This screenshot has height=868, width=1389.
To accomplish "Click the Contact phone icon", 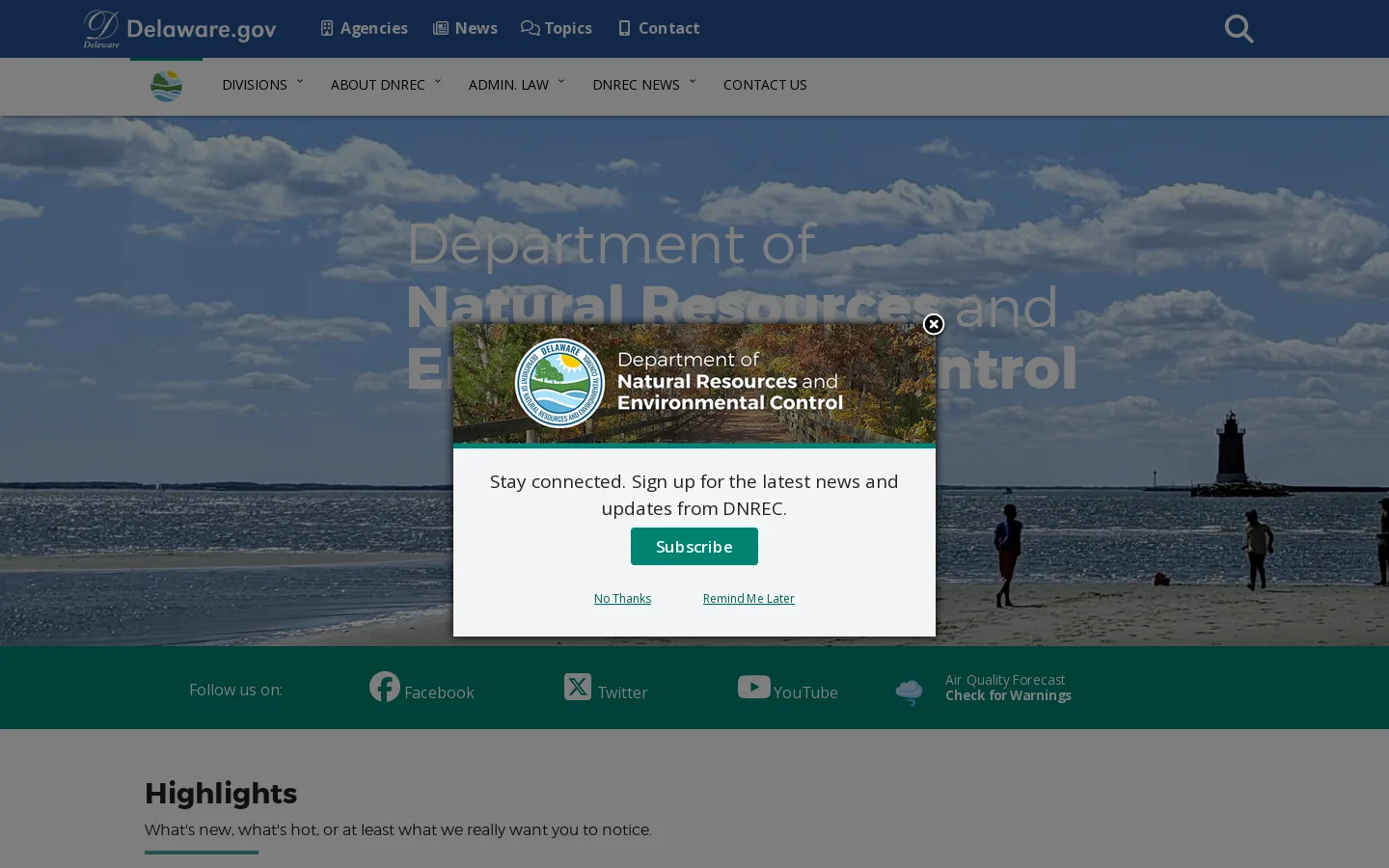I will (624, 28).
